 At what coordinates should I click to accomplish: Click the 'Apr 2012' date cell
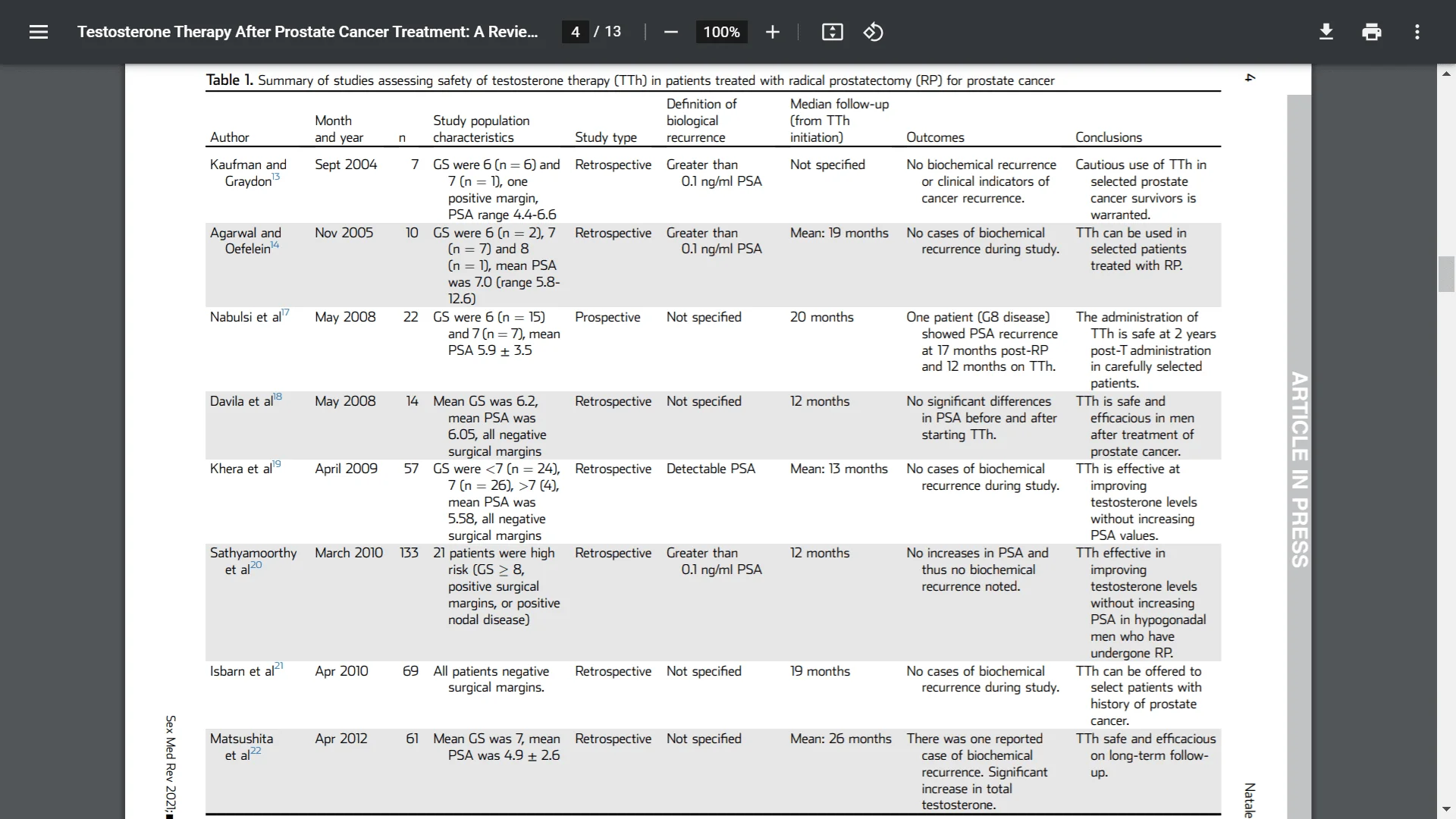[x=340, y=739]
